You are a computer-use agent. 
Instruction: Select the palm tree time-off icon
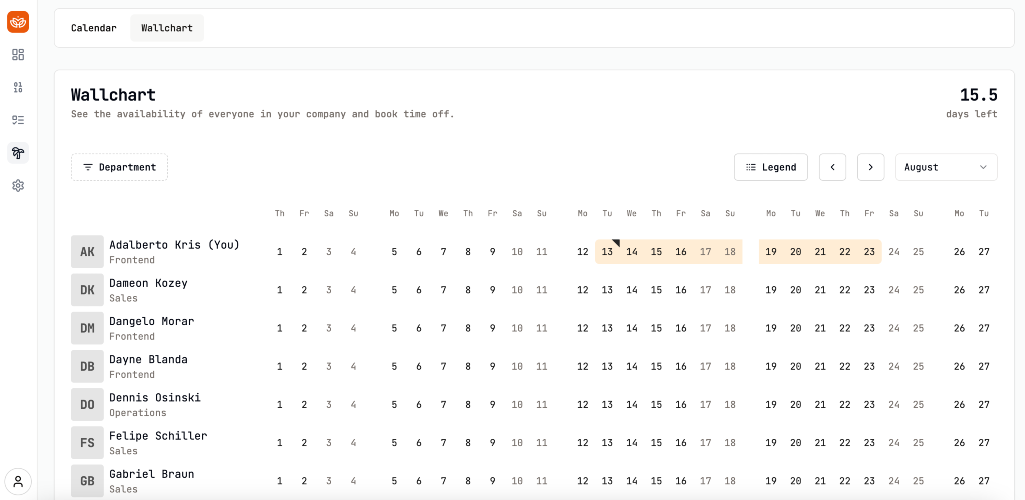click(18, 153)
